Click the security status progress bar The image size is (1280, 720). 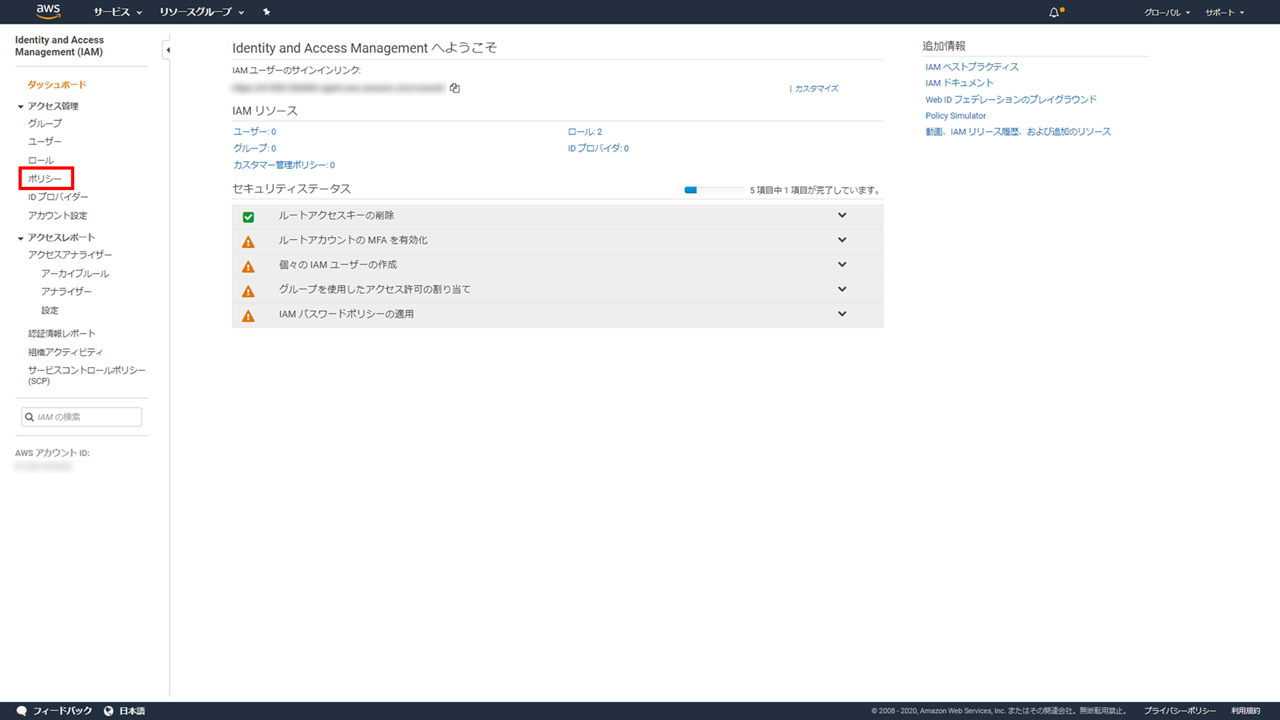[x=713, y=190]
